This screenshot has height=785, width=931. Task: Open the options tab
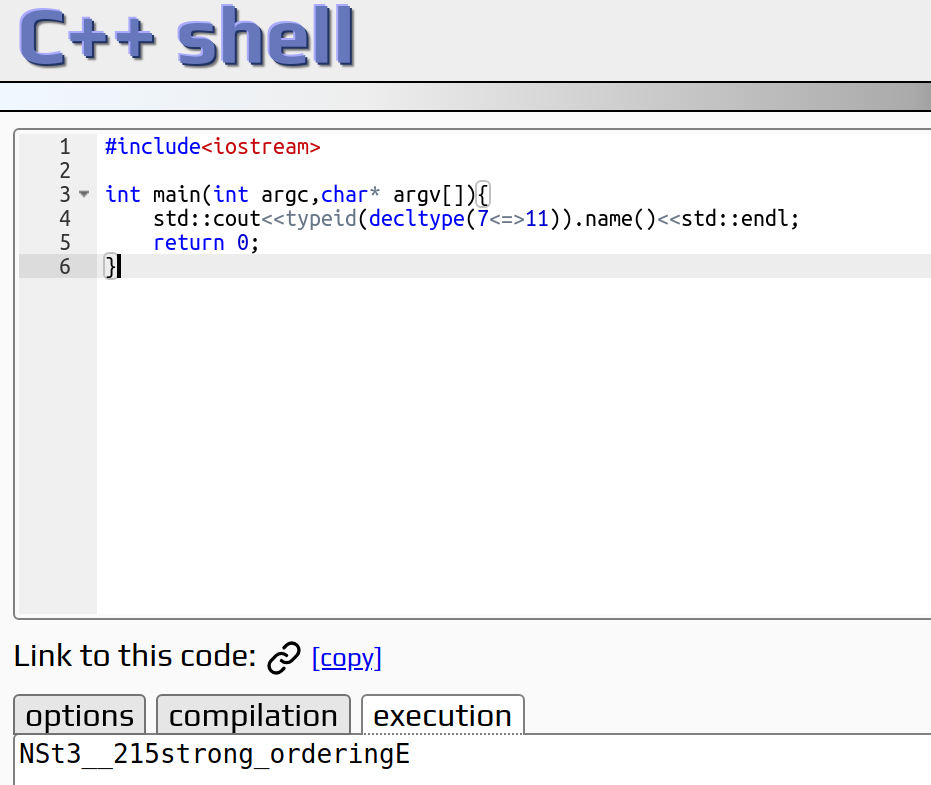tap(80, 715)
